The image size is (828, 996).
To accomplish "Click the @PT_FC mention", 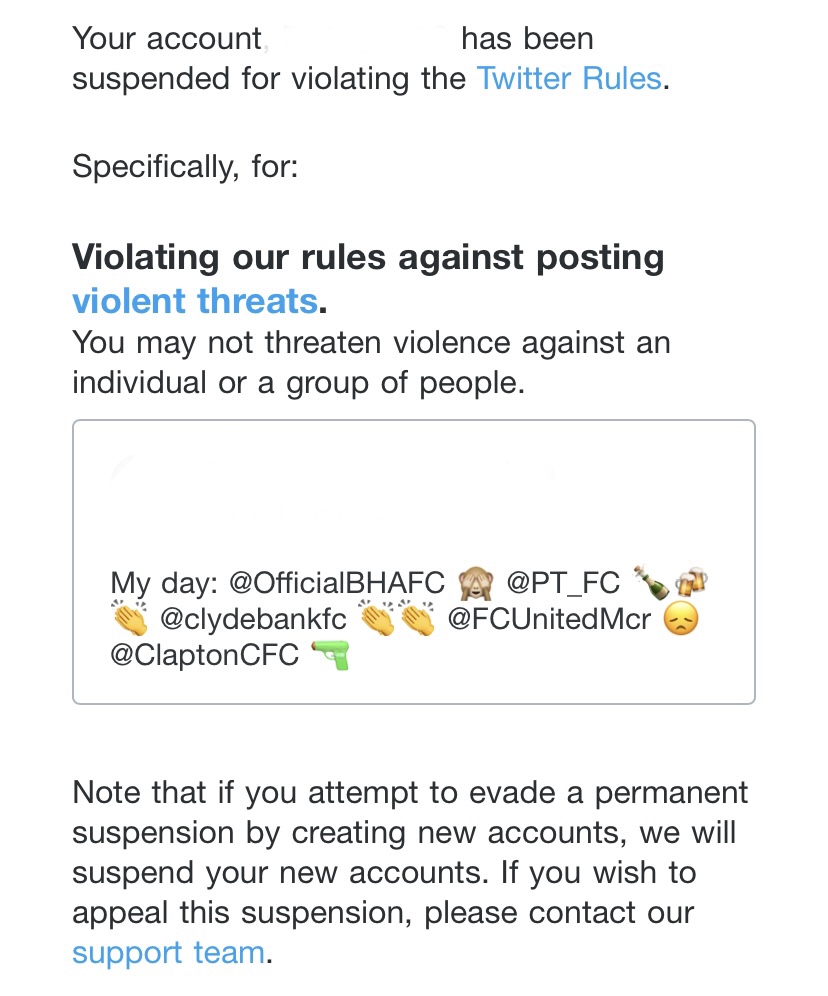I will (x=563, y=582).
